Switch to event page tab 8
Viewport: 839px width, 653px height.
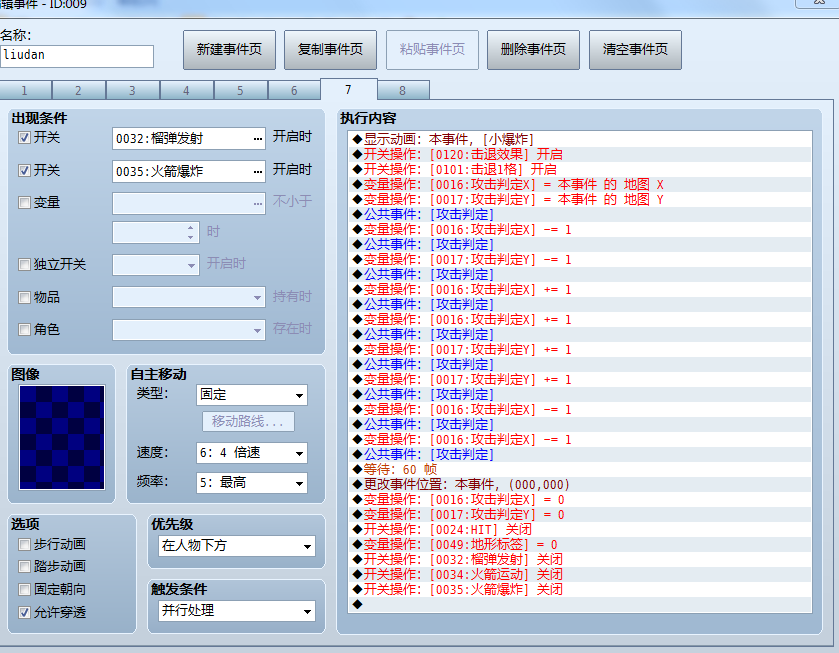(403, 90)
